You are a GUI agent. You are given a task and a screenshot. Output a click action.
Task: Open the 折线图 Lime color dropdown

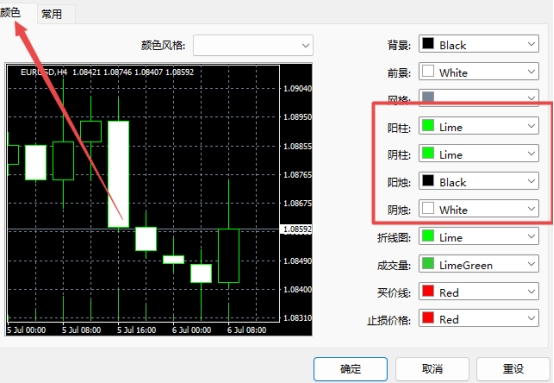click(x=479, y=237)
